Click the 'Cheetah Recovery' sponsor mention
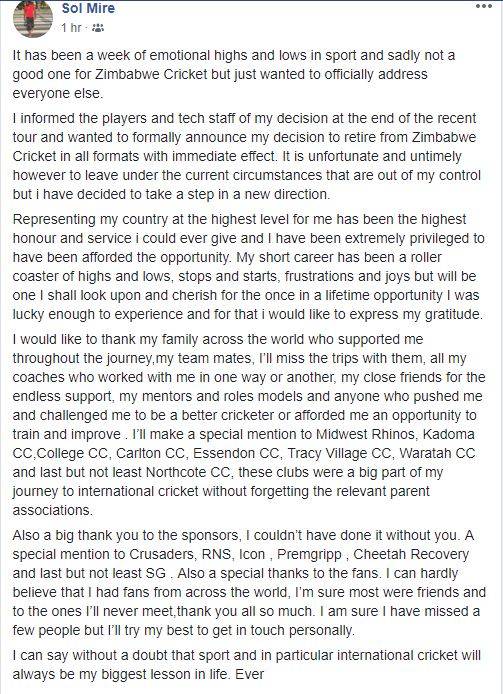The width and height of the screenshot is (503, 694). pos(411,554)
